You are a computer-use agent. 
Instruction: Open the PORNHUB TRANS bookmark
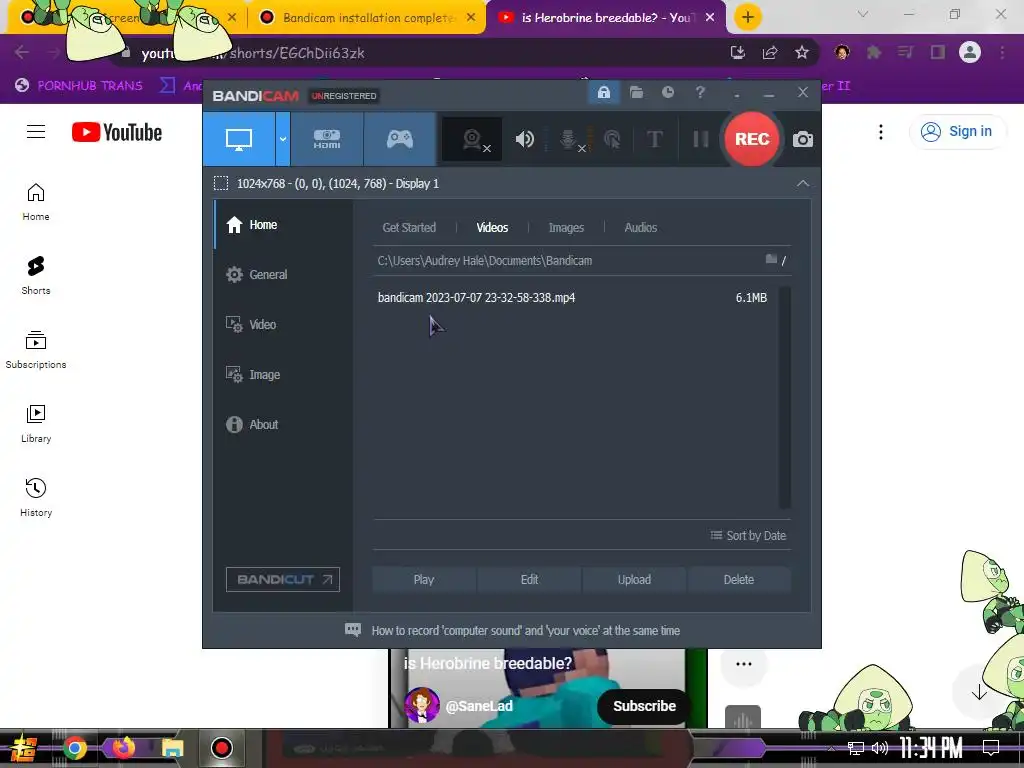tap(79, 86)
